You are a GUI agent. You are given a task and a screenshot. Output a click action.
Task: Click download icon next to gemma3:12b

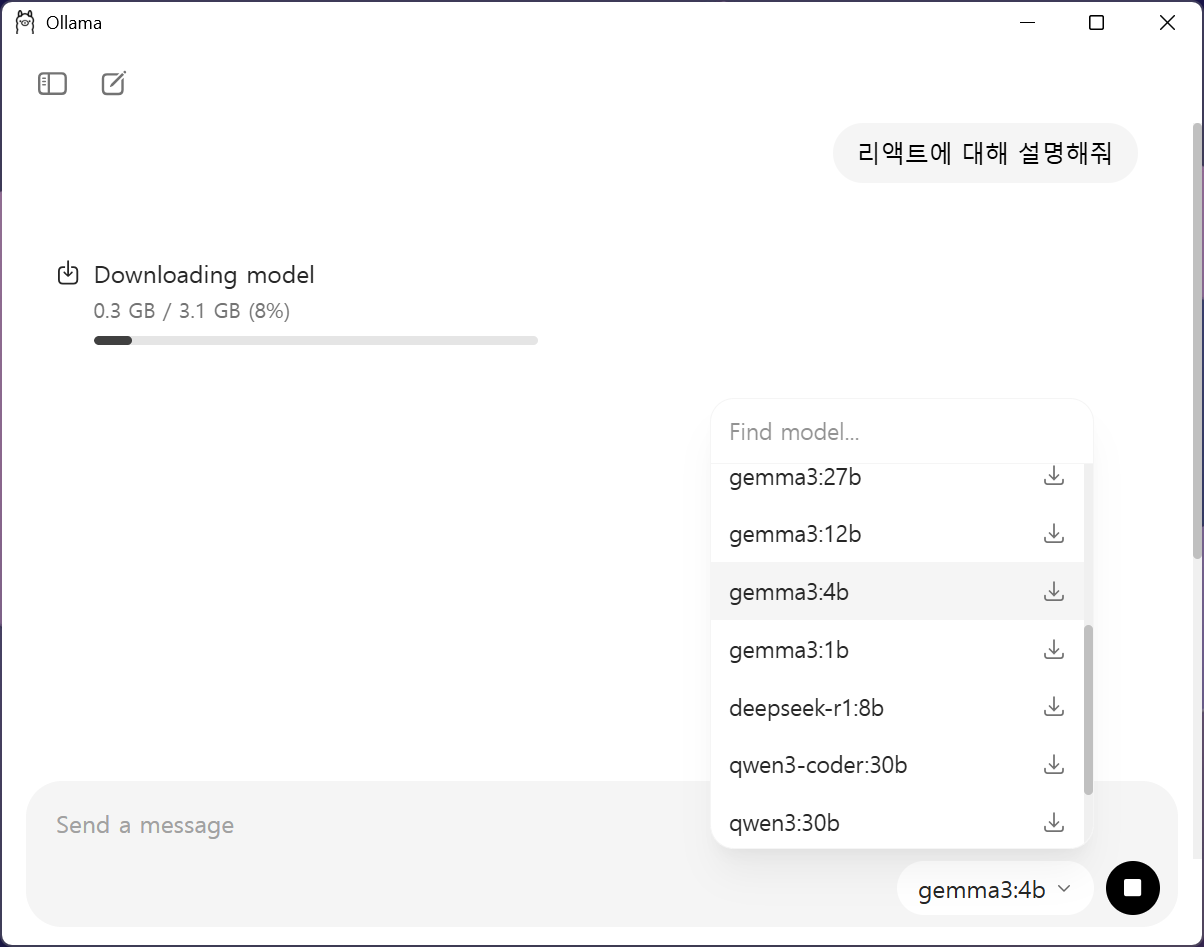[x=1053, y=534]
